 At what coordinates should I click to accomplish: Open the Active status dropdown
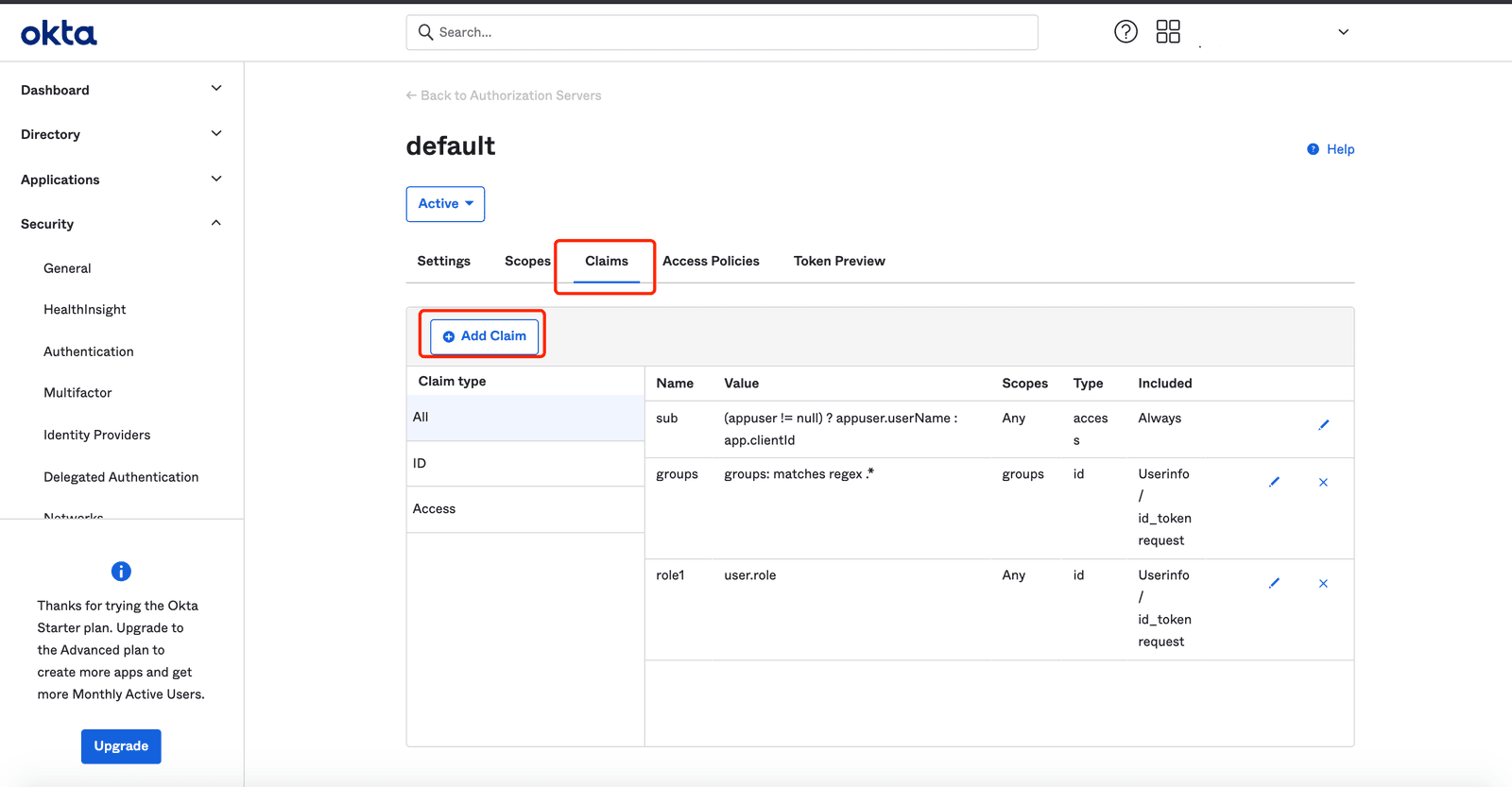pos(445,204)
